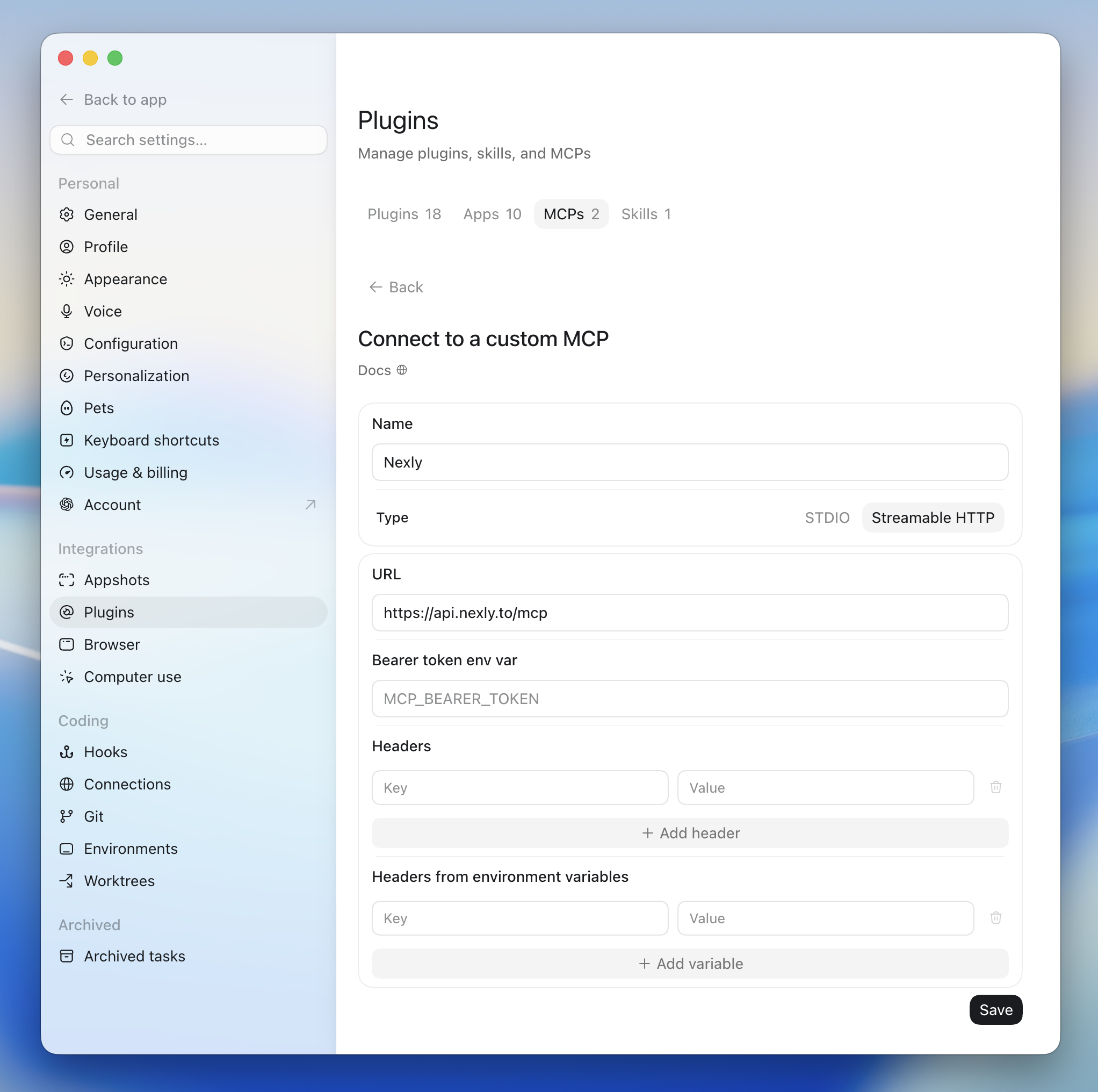Click the Git branch icon
The width and height of the screenshot is (1098, 1092).
point(67,816)
